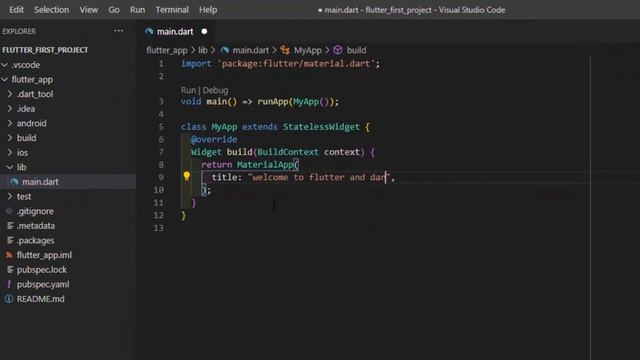Collapse the flutter_app folder
This screenshot has height=360, width=640.
pos(5,80)
